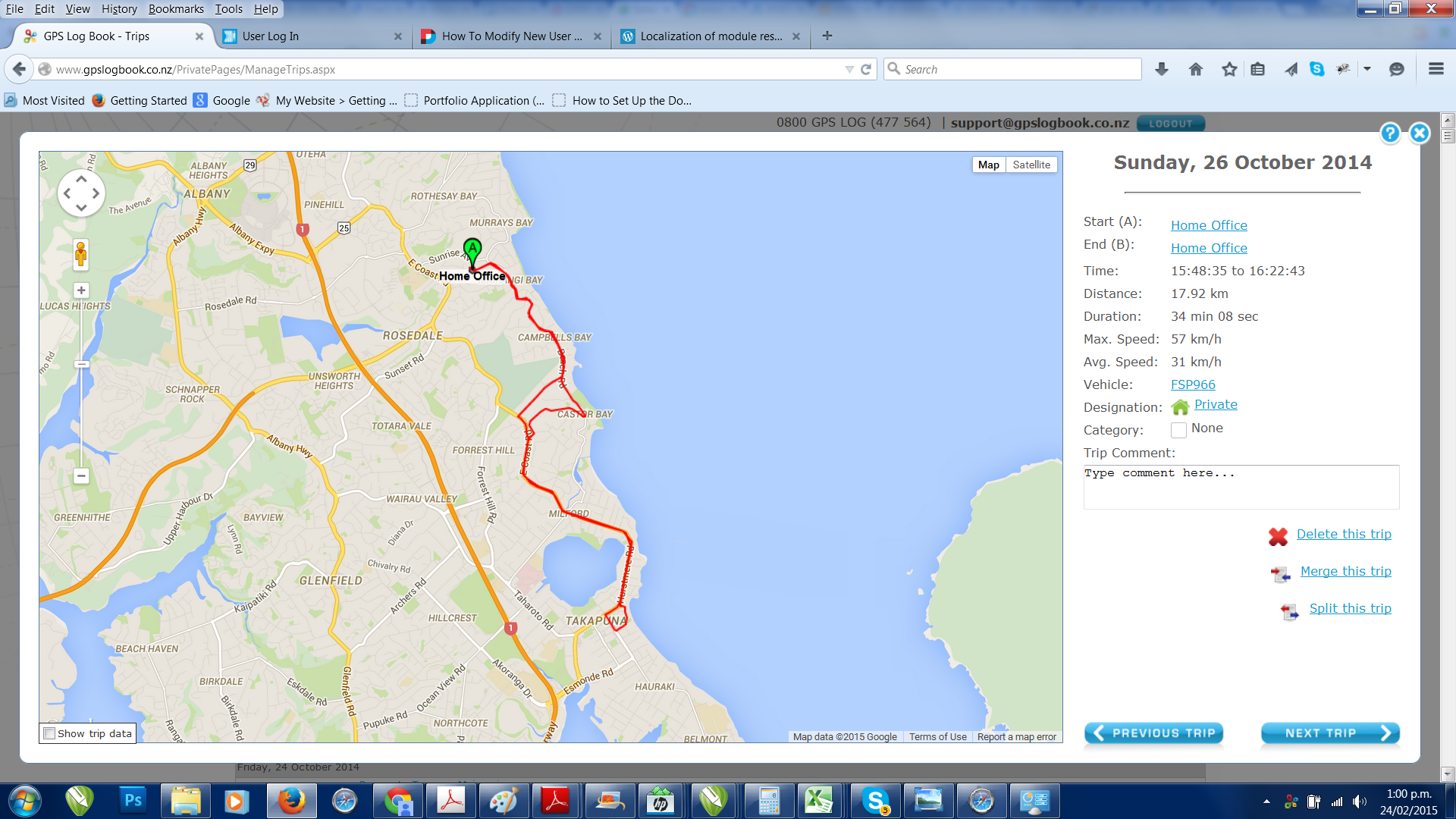Switch map to Satellite view

point(1031,165)
